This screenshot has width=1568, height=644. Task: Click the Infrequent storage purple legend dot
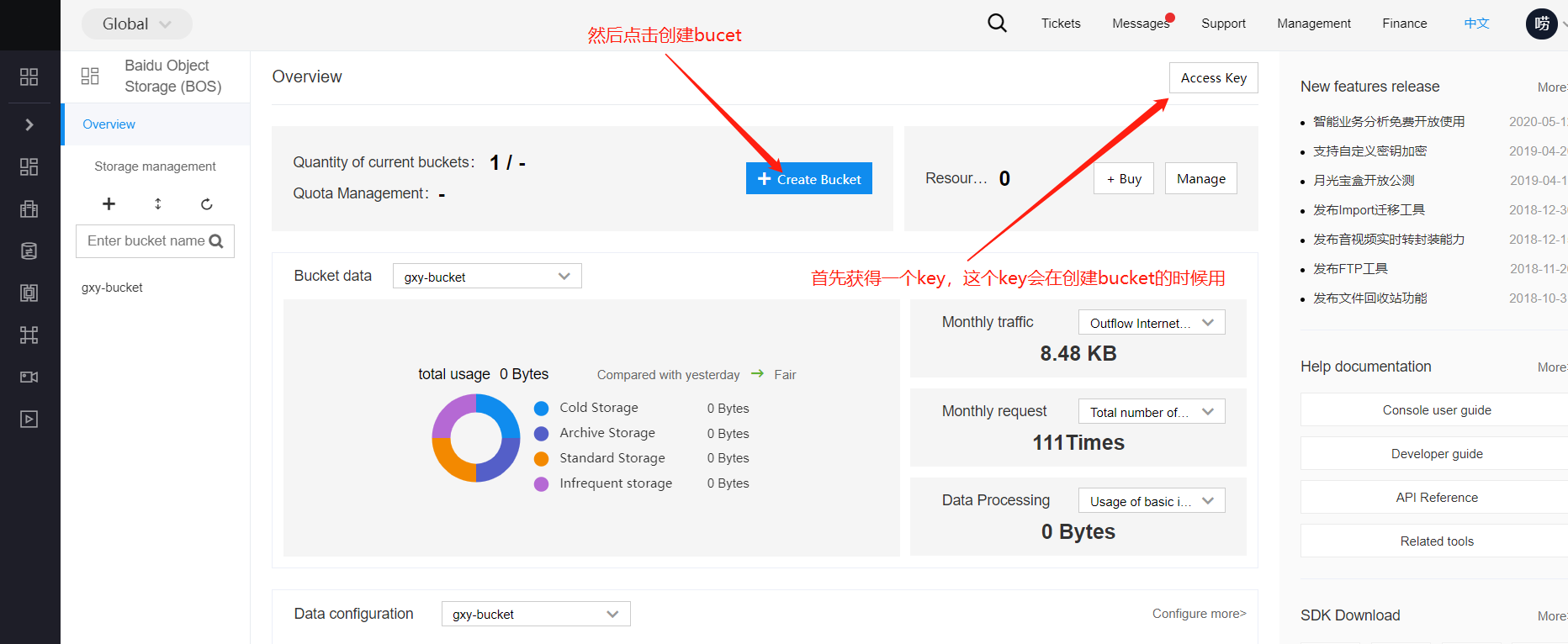(542, 483)
